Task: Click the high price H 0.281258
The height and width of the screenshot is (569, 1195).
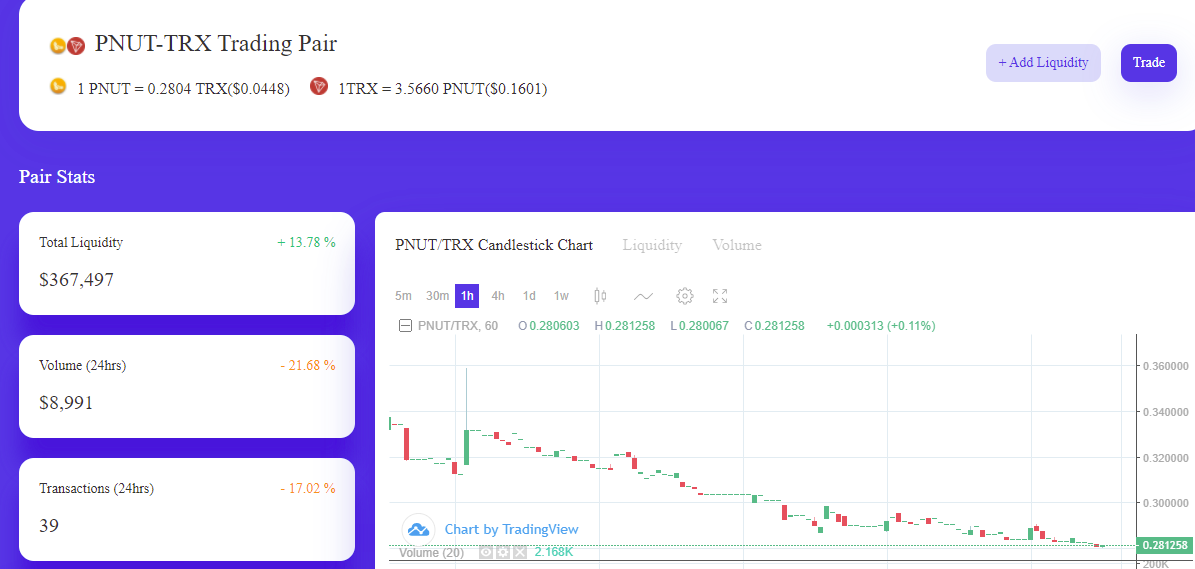Action: click(x=624, y=326)
